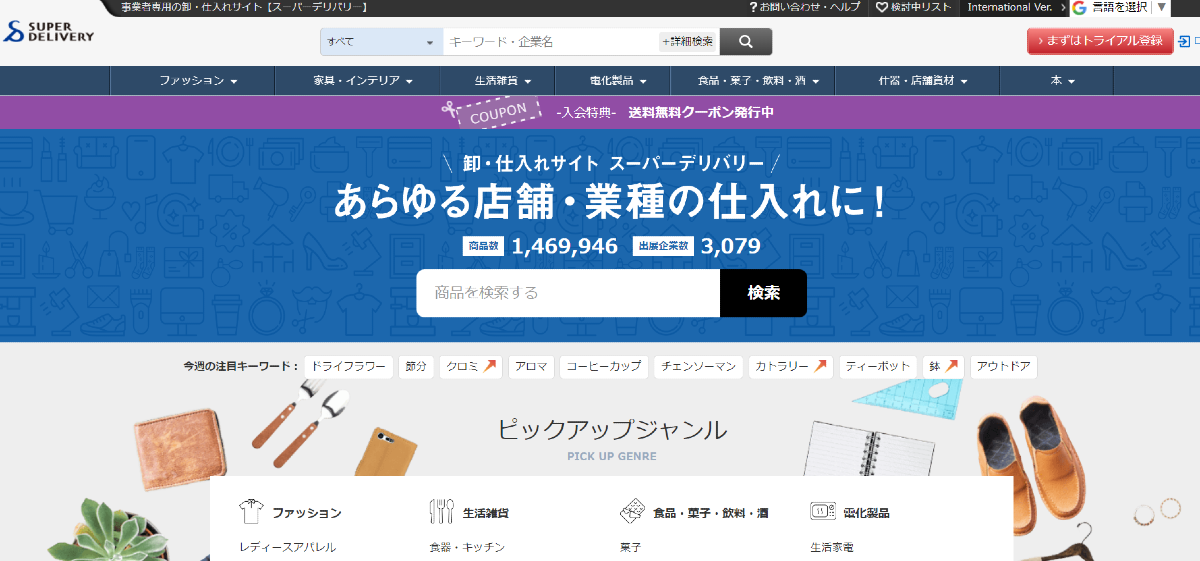Expand the 食品・菓子・飲料・酒 nav menu

759,80
